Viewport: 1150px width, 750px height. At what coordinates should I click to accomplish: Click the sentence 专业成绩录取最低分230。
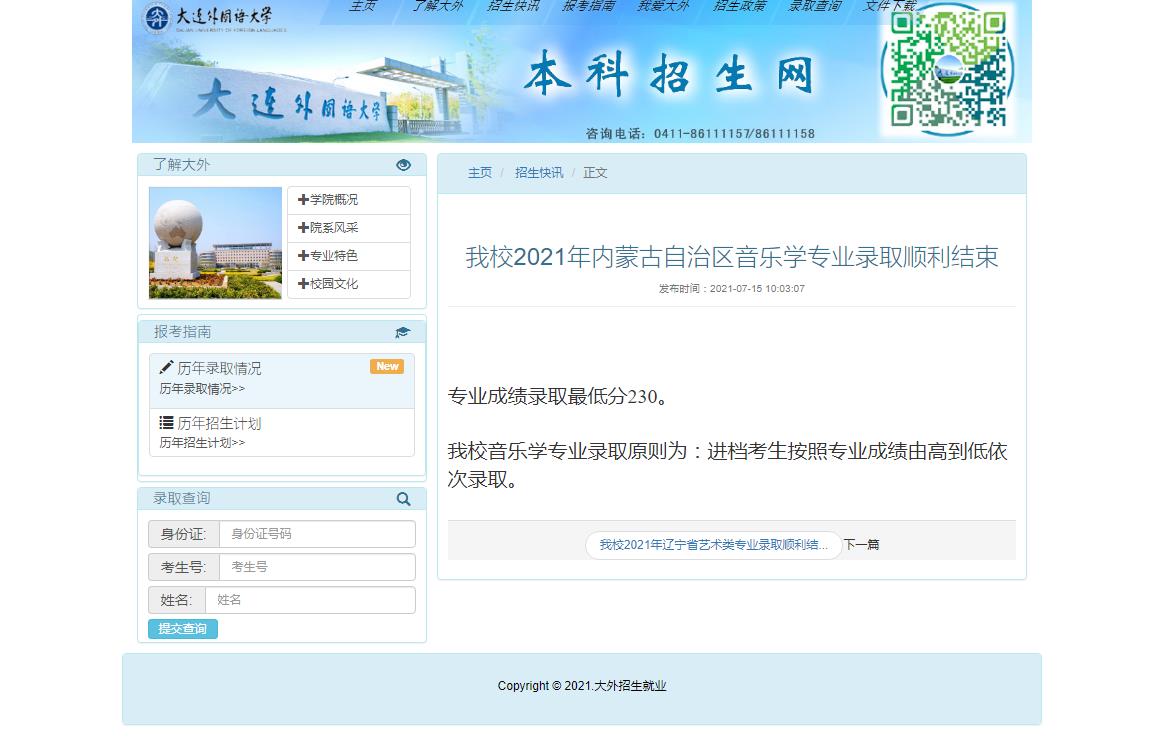coord(557,397)
